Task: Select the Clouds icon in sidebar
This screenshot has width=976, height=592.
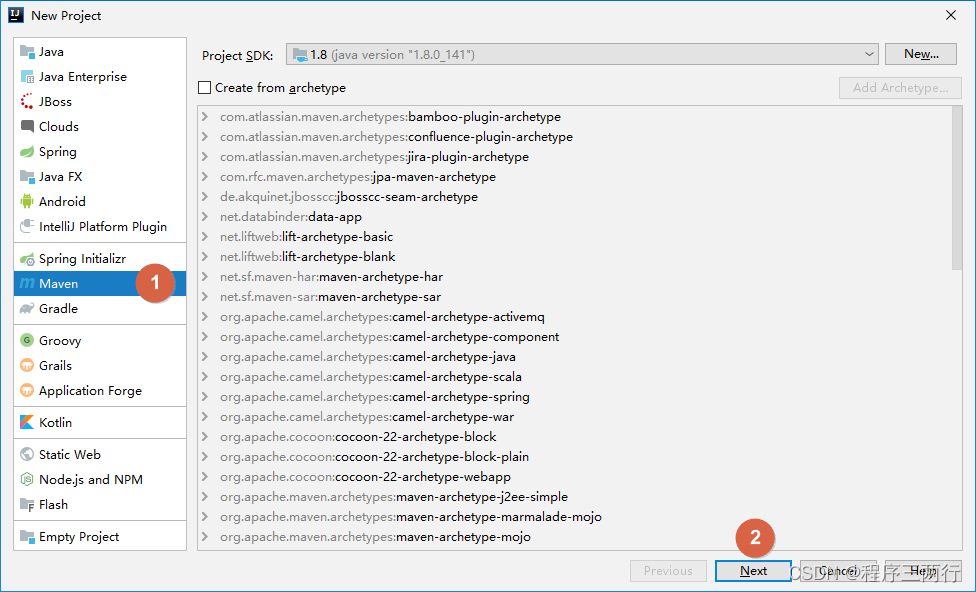Action: point(27,126)
